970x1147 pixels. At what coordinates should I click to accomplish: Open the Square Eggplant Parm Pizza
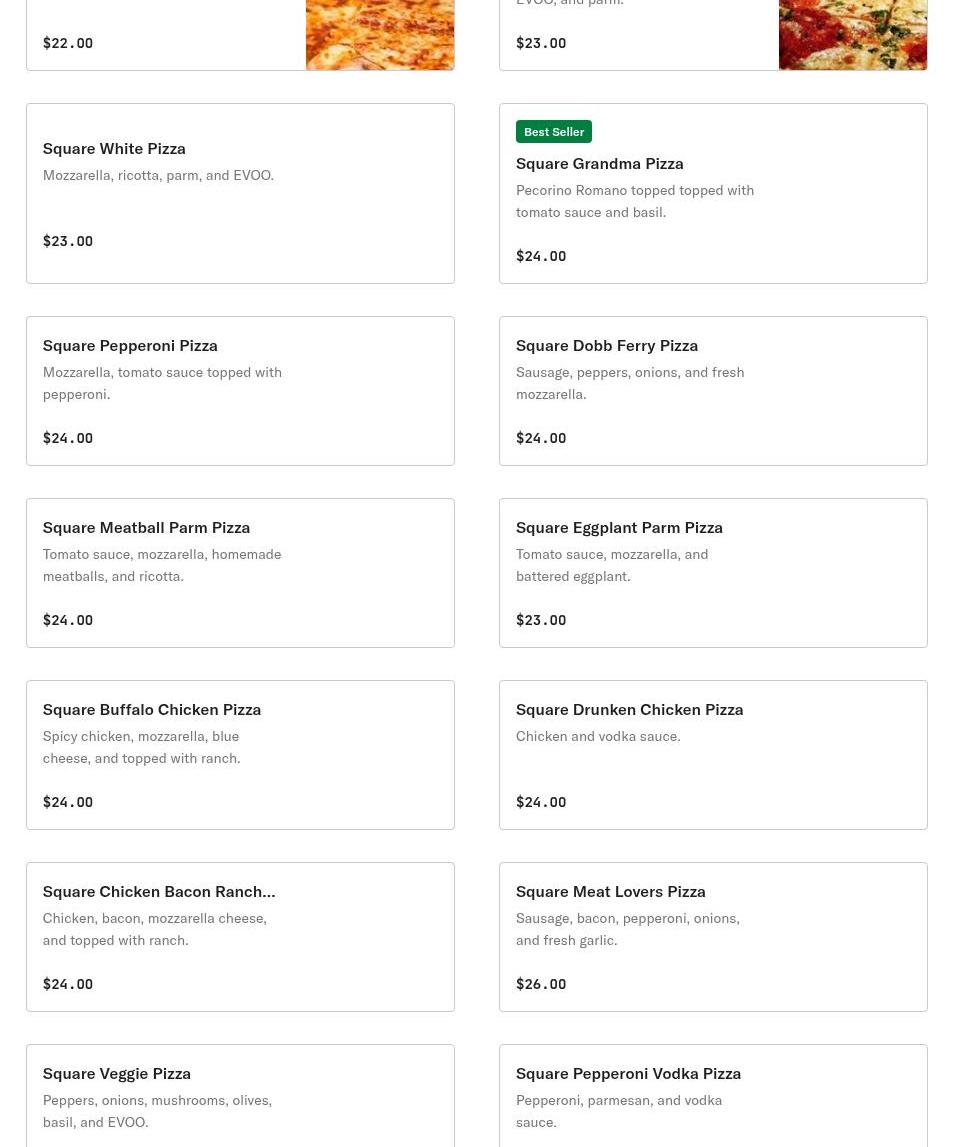point(619,527)
